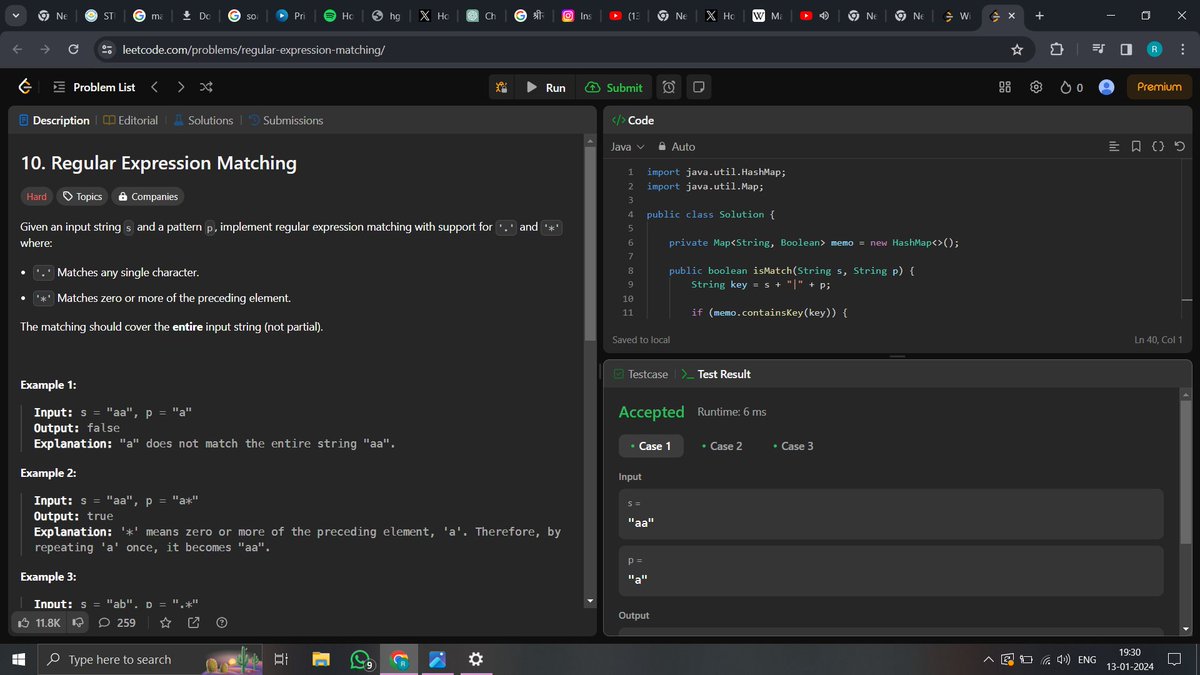1200x675 pixels.
Task: Open Windows Start menu
Action: click(x=18, y=659)
